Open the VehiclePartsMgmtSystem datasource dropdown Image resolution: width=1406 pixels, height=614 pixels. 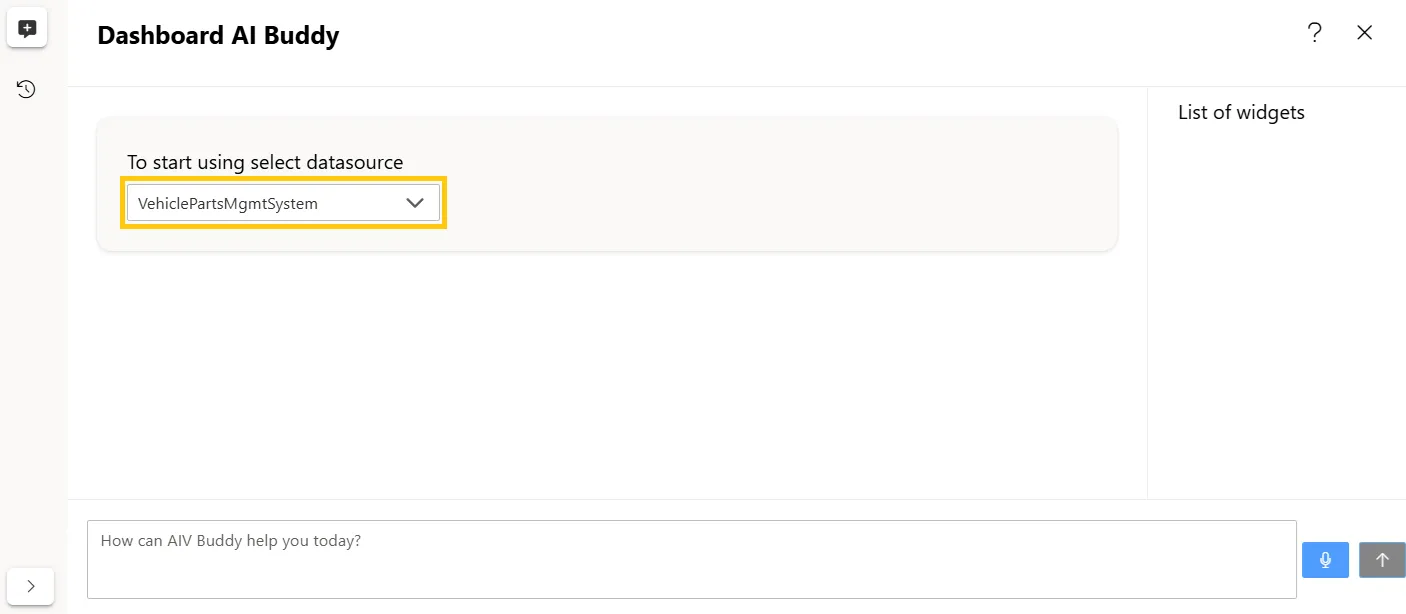point(283,203)
